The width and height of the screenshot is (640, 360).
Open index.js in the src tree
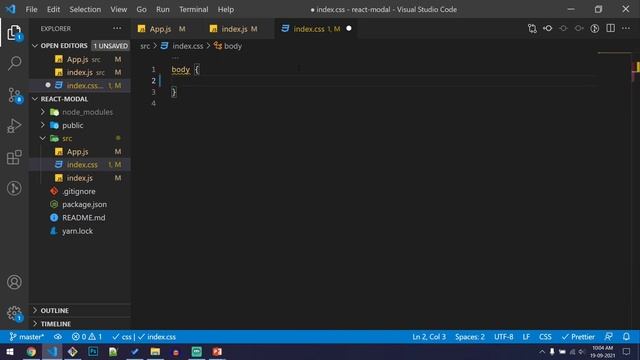80,178
